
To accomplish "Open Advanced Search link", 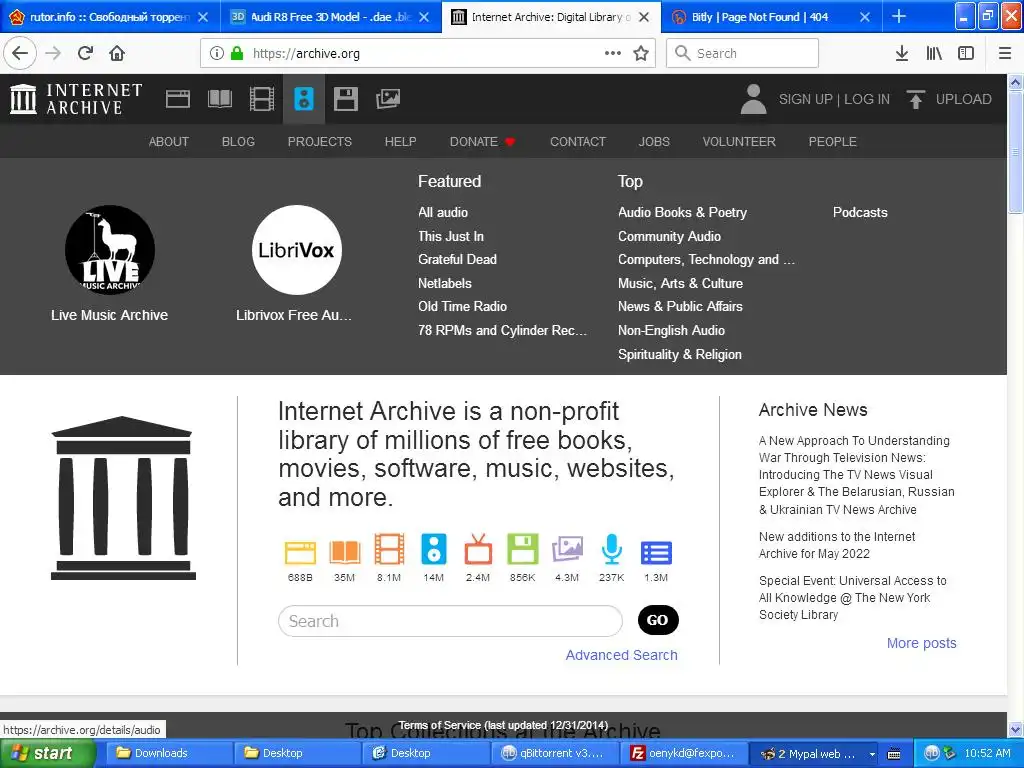I will 622,655.
